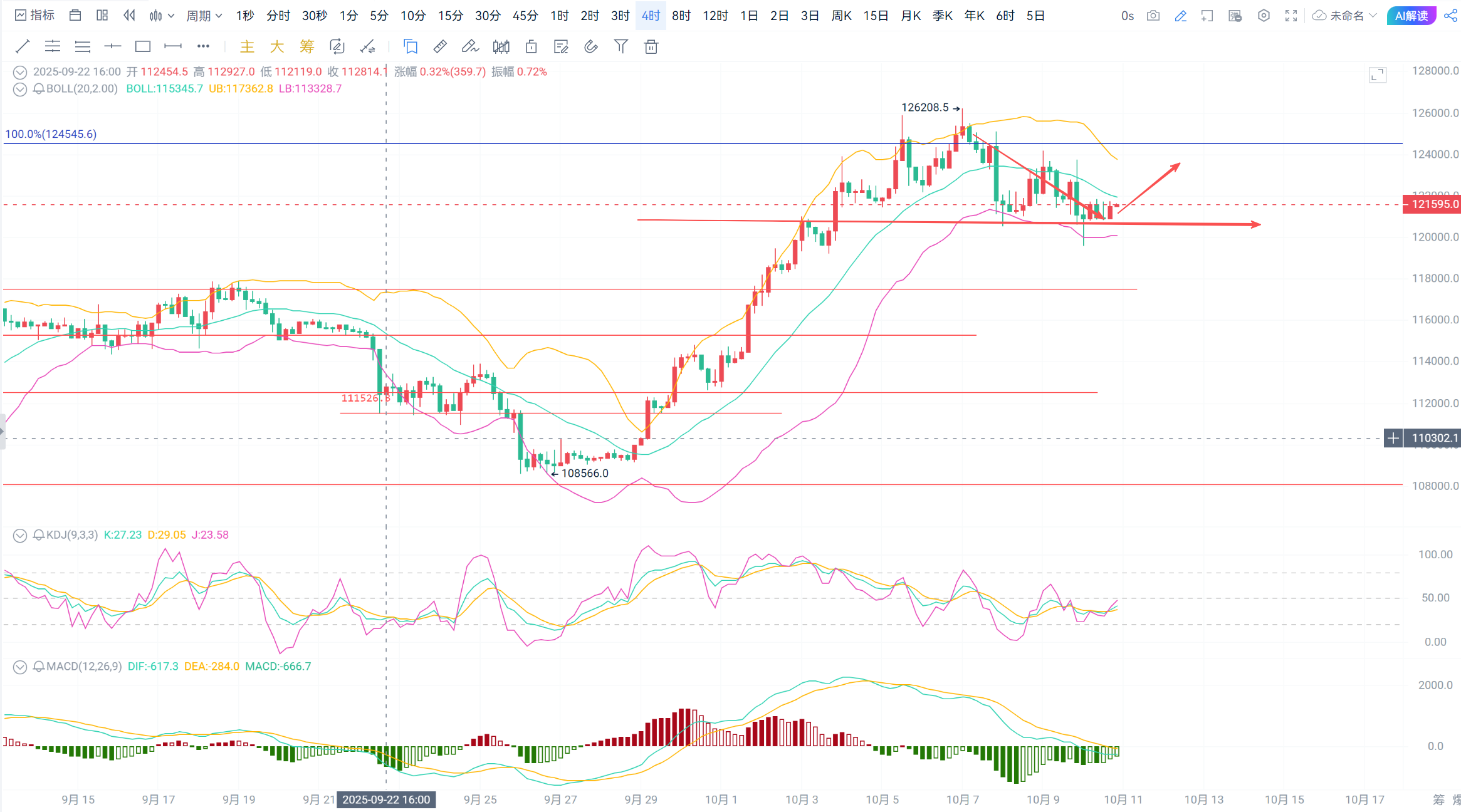Click the funnel filter icon
The image size is (1461, 812).
pos(621,46)
